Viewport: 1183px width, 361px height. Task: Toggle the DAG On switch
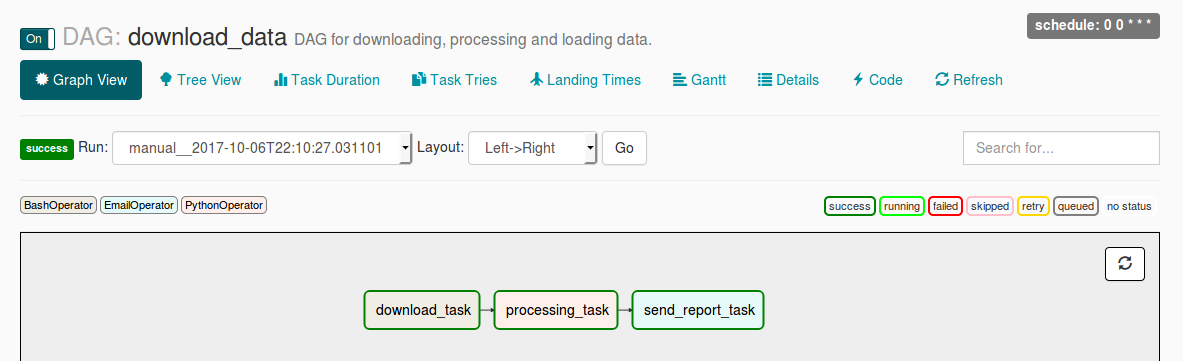[x=38, y=39]
